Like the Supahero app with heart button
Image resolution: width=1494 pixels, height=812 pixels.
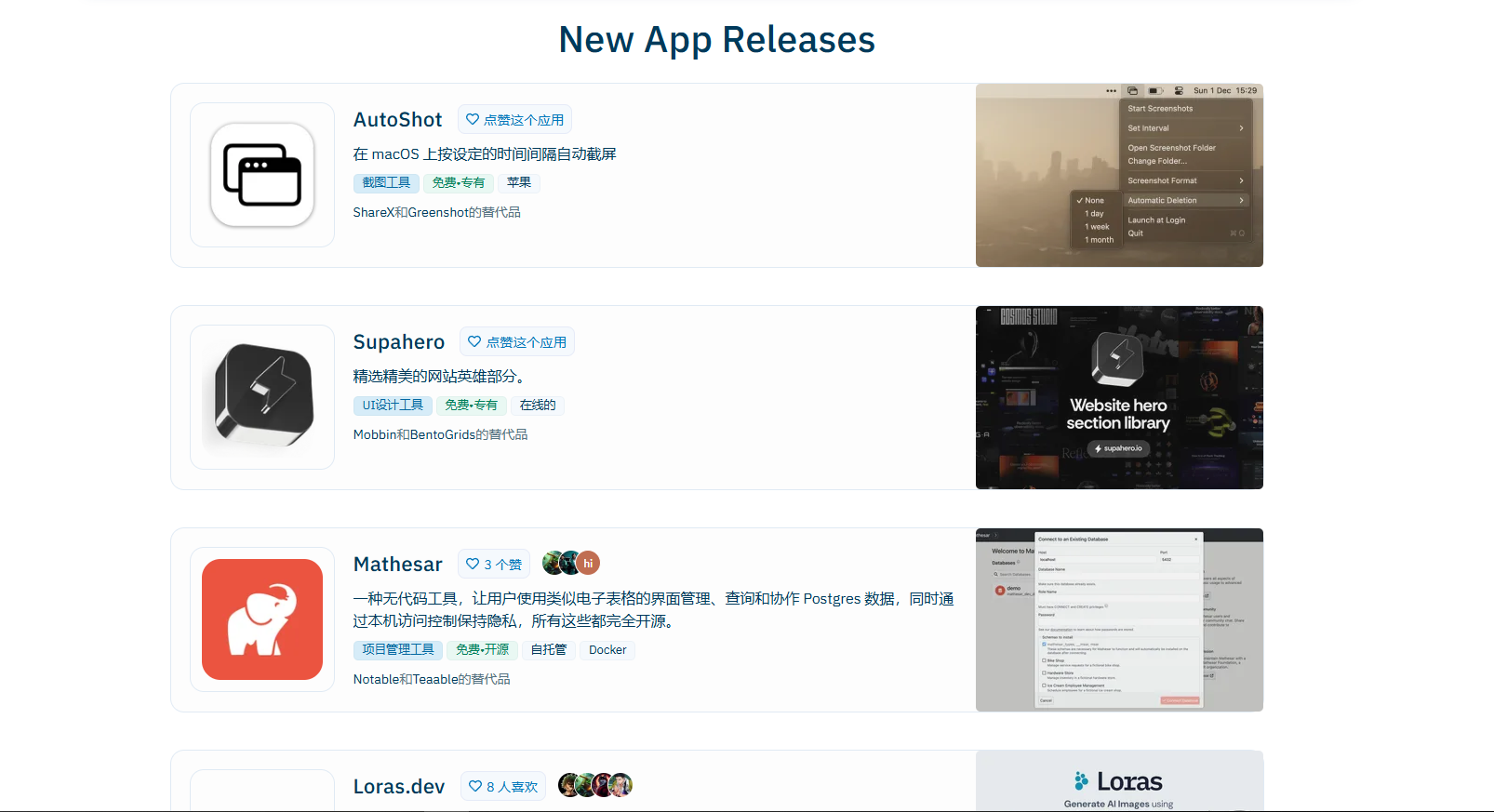[x=516, y=342]
